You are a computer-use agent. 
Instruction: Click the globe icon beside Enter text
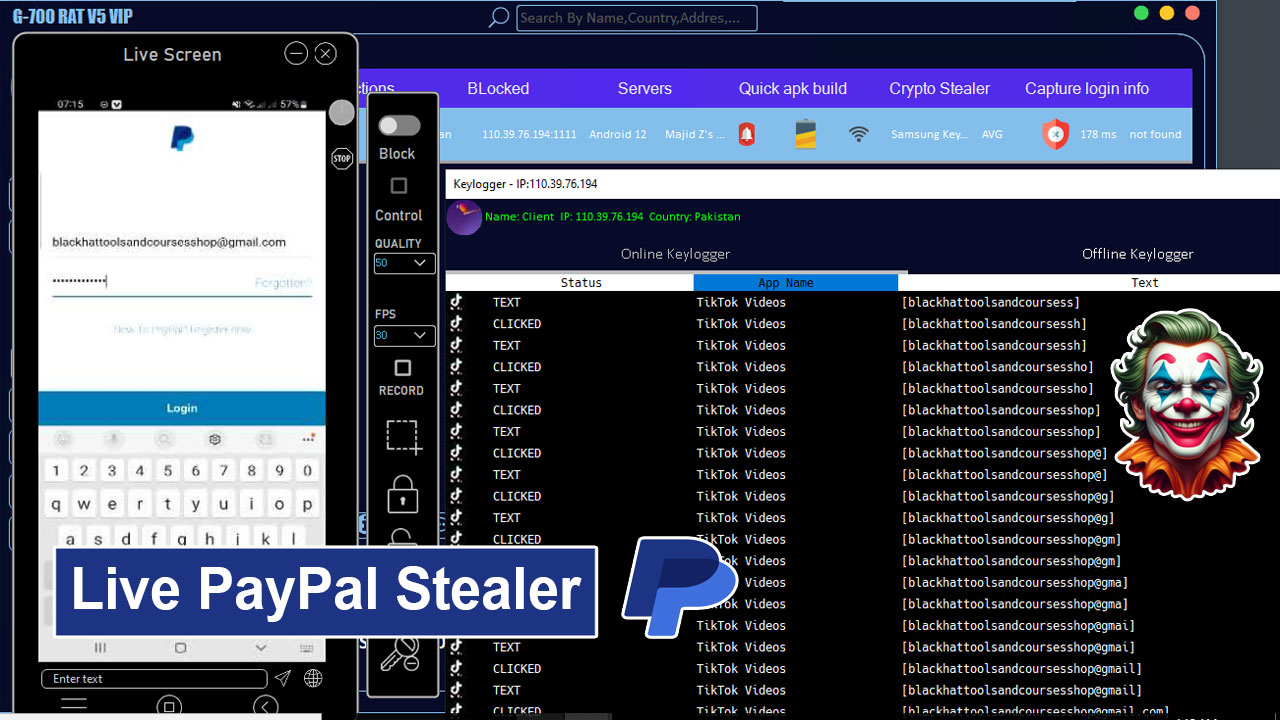pyautogui.click(x=313, y=679)
